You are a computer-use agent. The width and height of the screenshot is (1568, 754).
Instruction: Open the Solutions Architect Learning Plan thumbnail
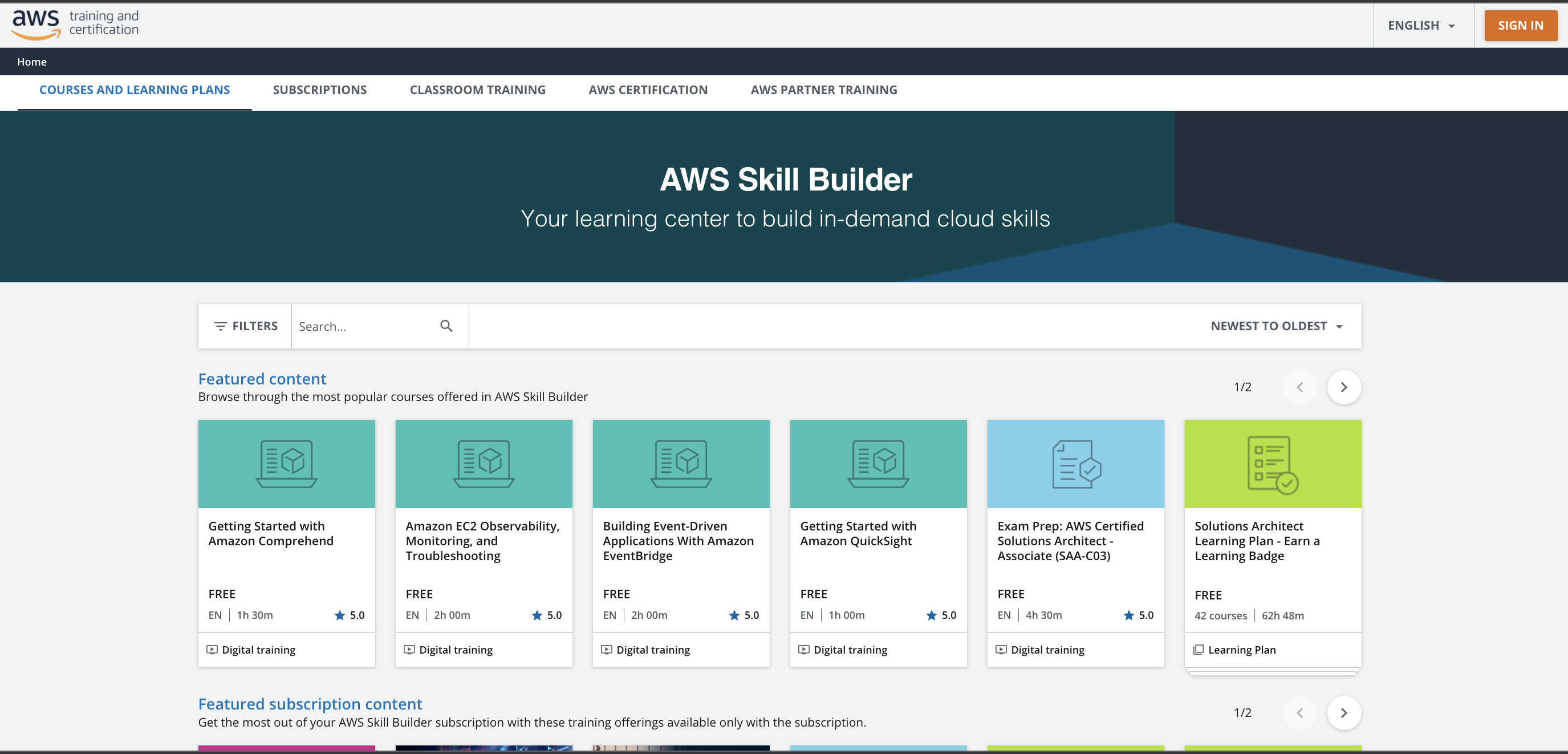point(1273,464)
